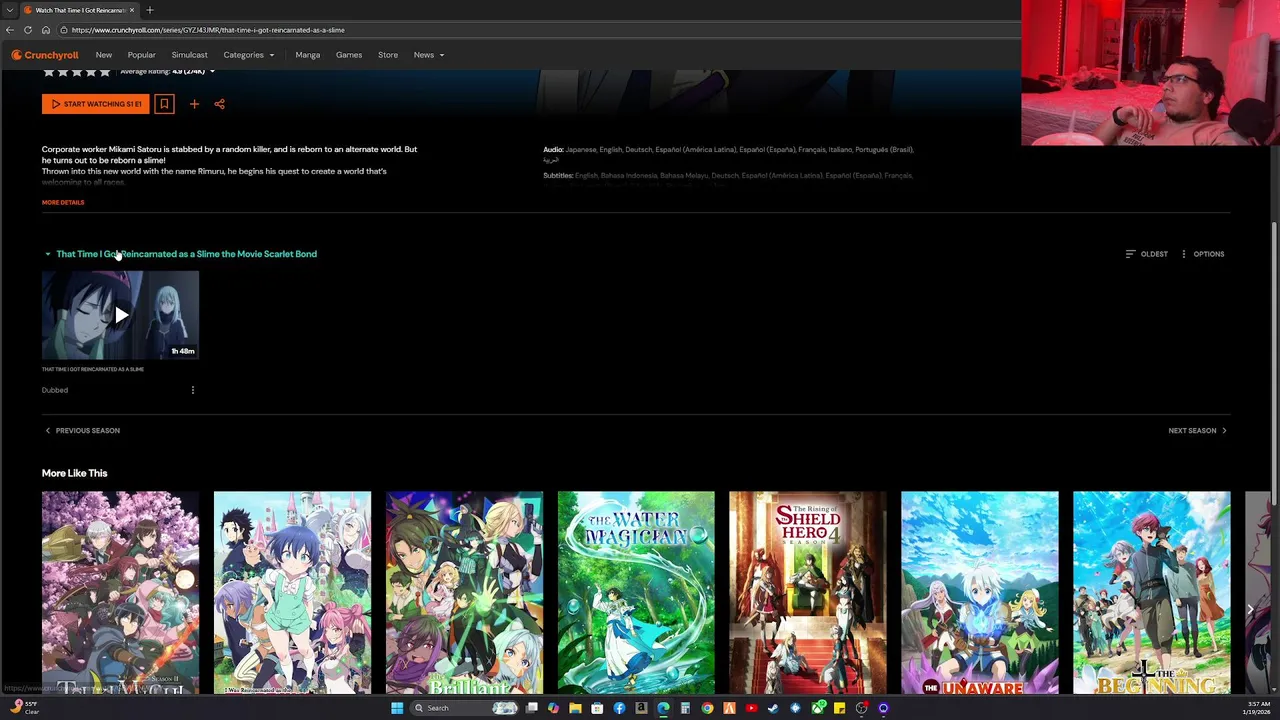This screenshot has height=720, width=1280.
Task: Expand the News dropdown
Action: click(x=429, y=55)
